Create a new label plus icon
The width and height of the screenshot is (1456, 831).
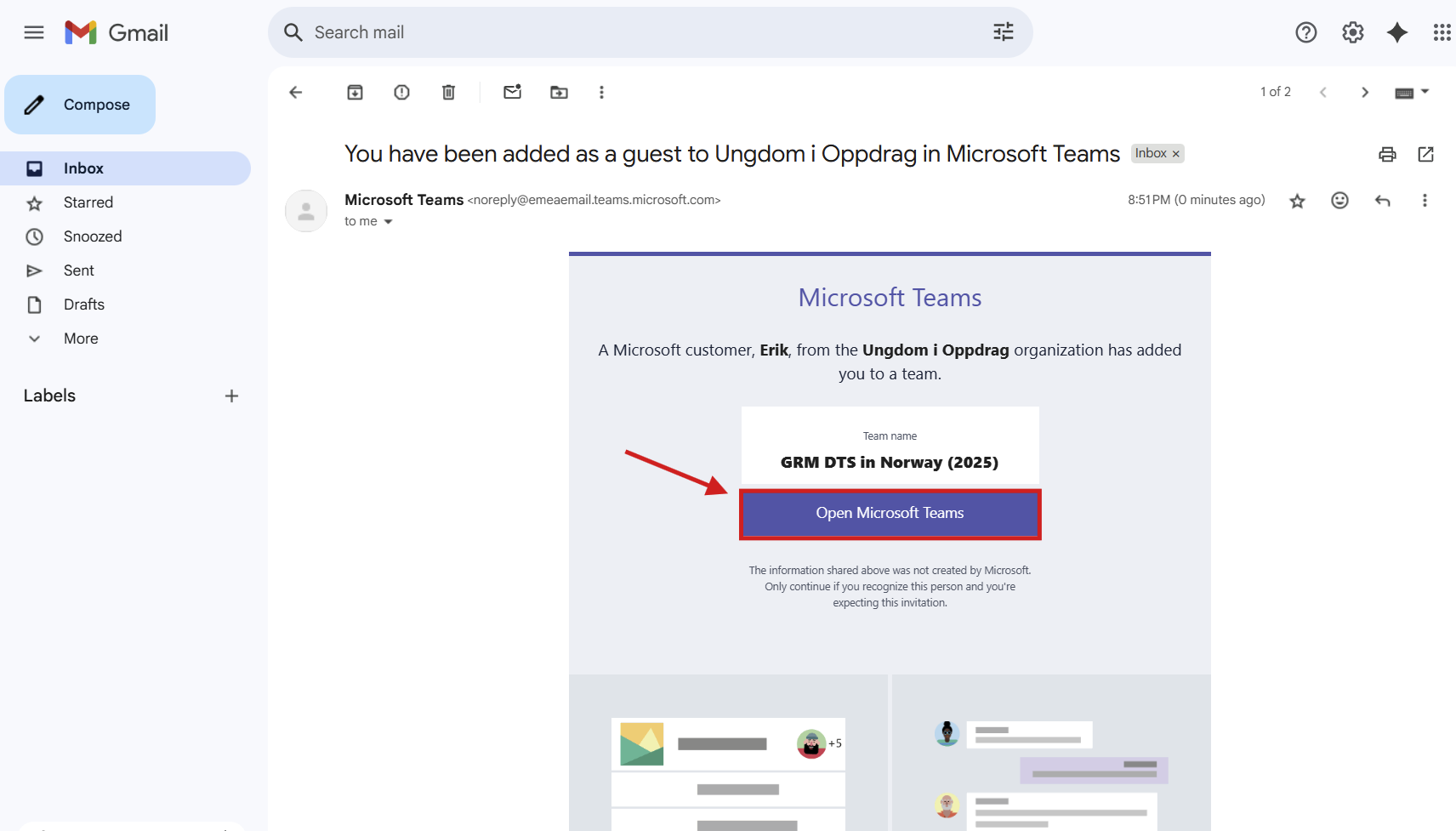(231, 396)
